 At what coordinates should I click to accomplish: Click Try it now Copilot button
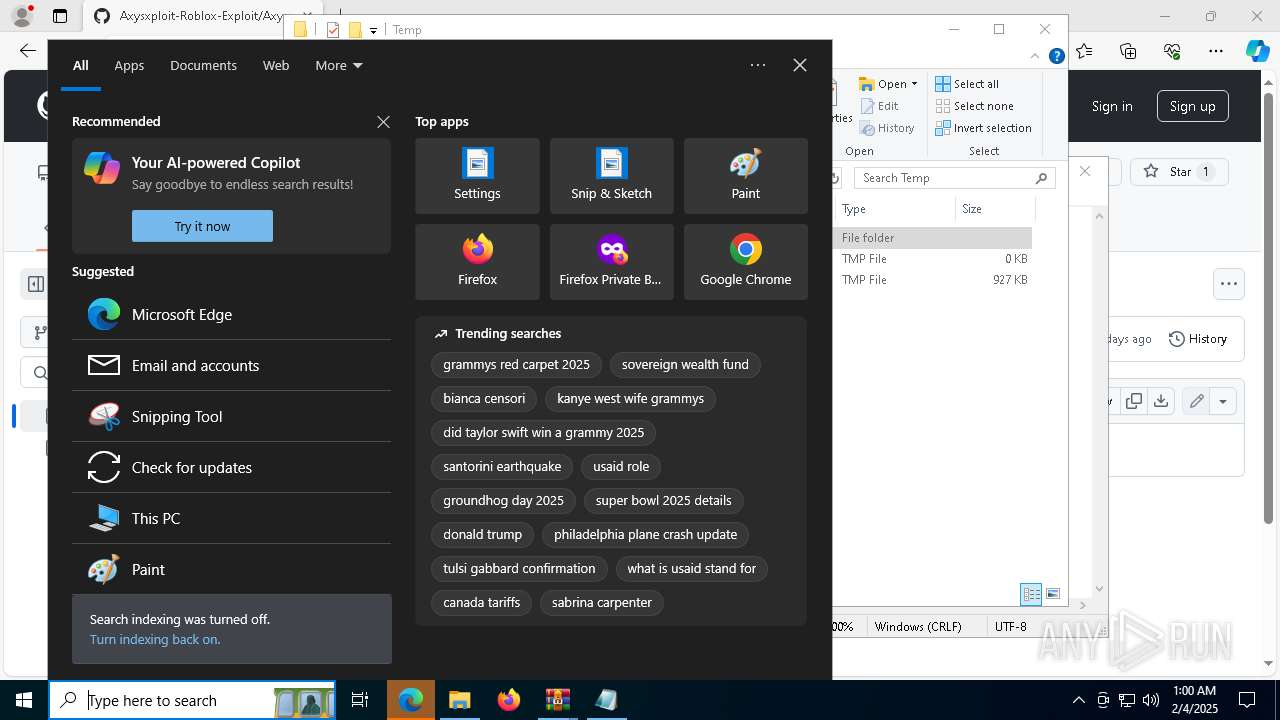pyautogui.click(x=202, y=226)
